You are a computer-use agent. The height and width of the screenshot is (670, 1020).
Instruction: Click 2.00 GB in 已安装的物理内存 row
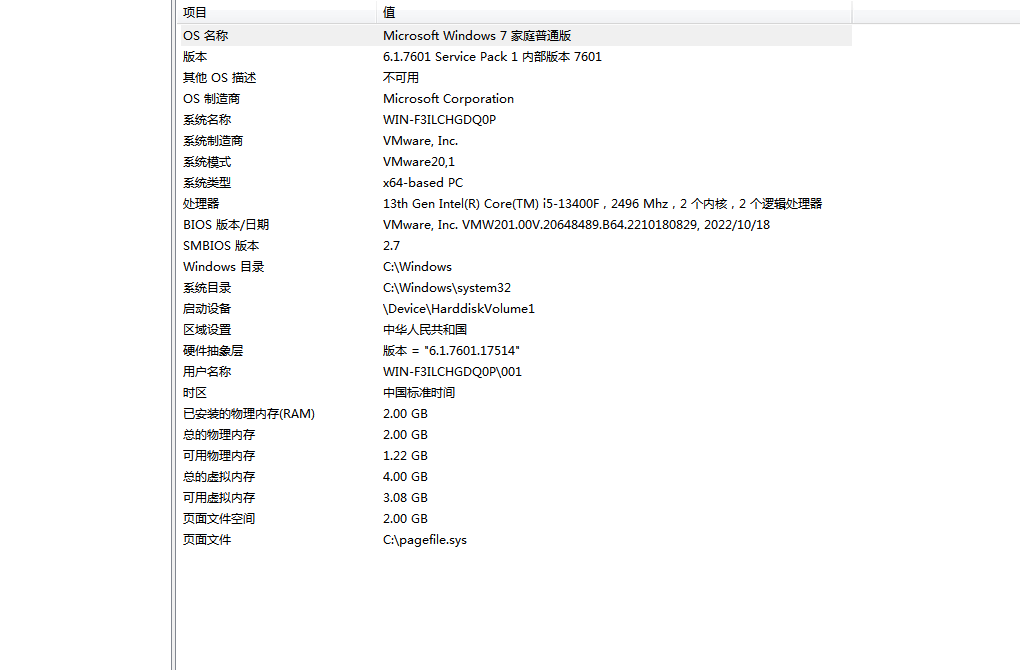[405, 414]
